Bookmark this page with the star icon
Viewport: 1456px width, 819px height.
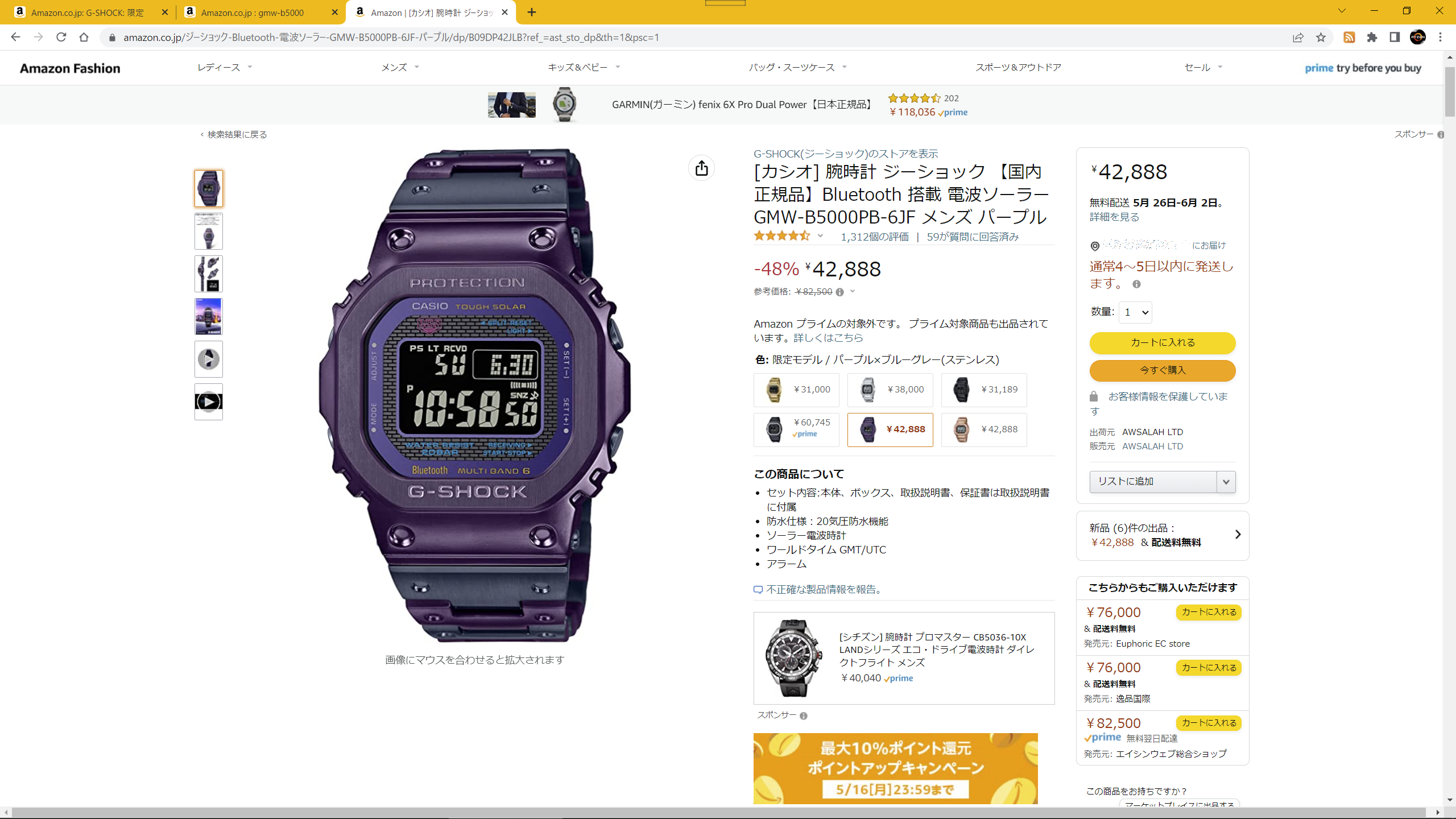click(x=1321, y=38)
